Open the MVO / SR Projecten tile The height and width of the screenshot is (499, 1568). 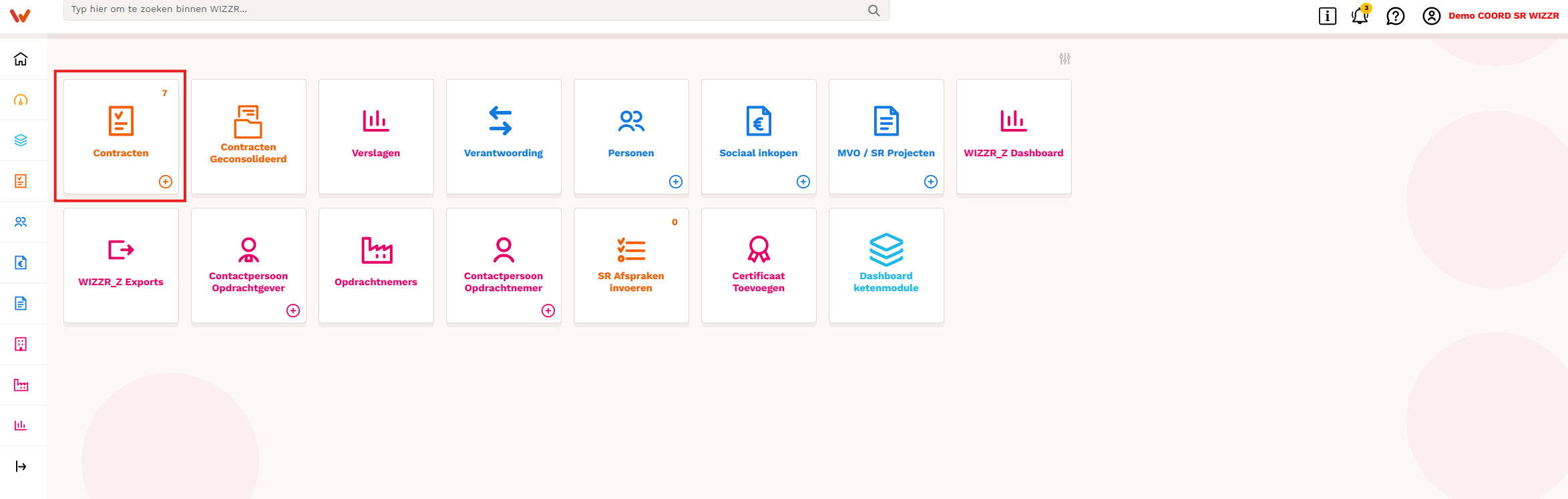tap(886, 137)
